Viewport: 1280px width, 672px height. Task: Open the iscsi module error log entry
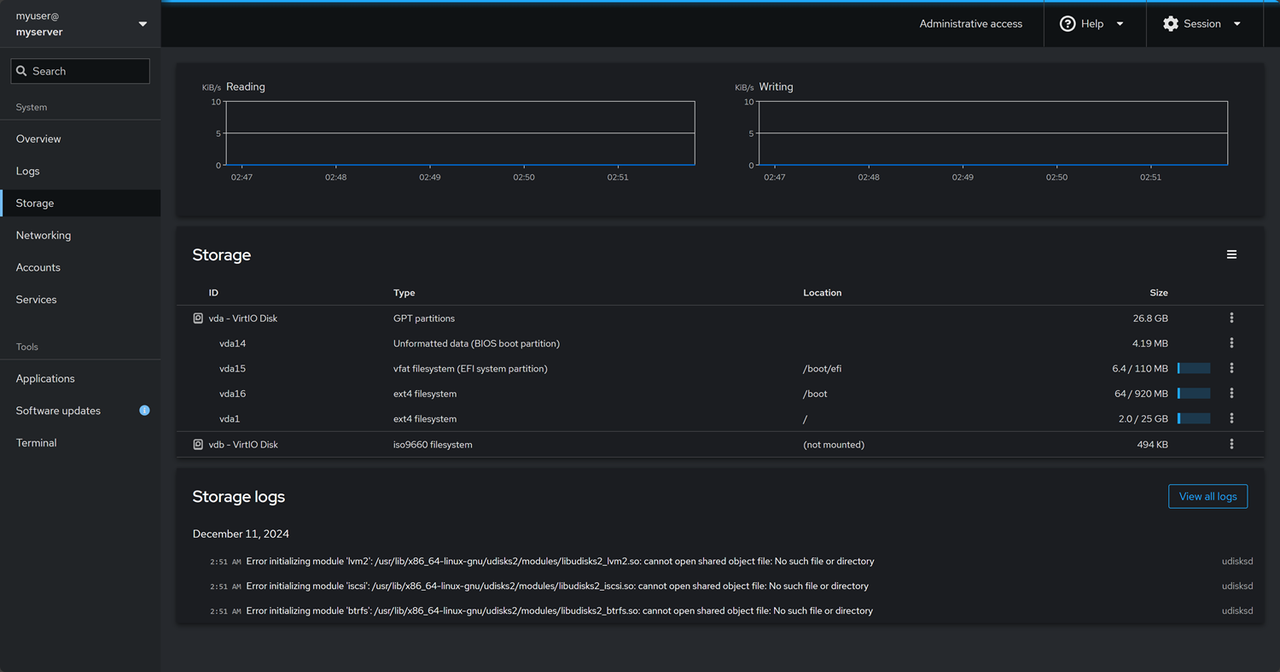tap(718, 586)
